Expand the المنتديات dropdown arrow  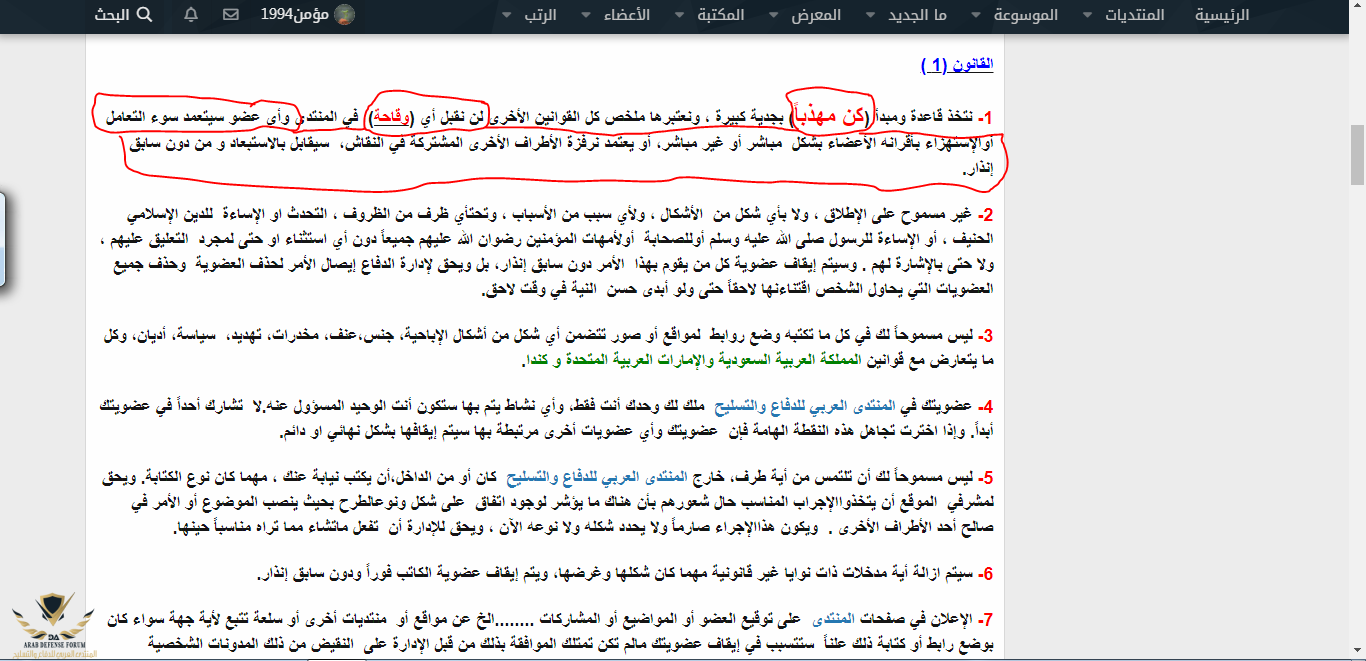click(x=1086, y=15)
